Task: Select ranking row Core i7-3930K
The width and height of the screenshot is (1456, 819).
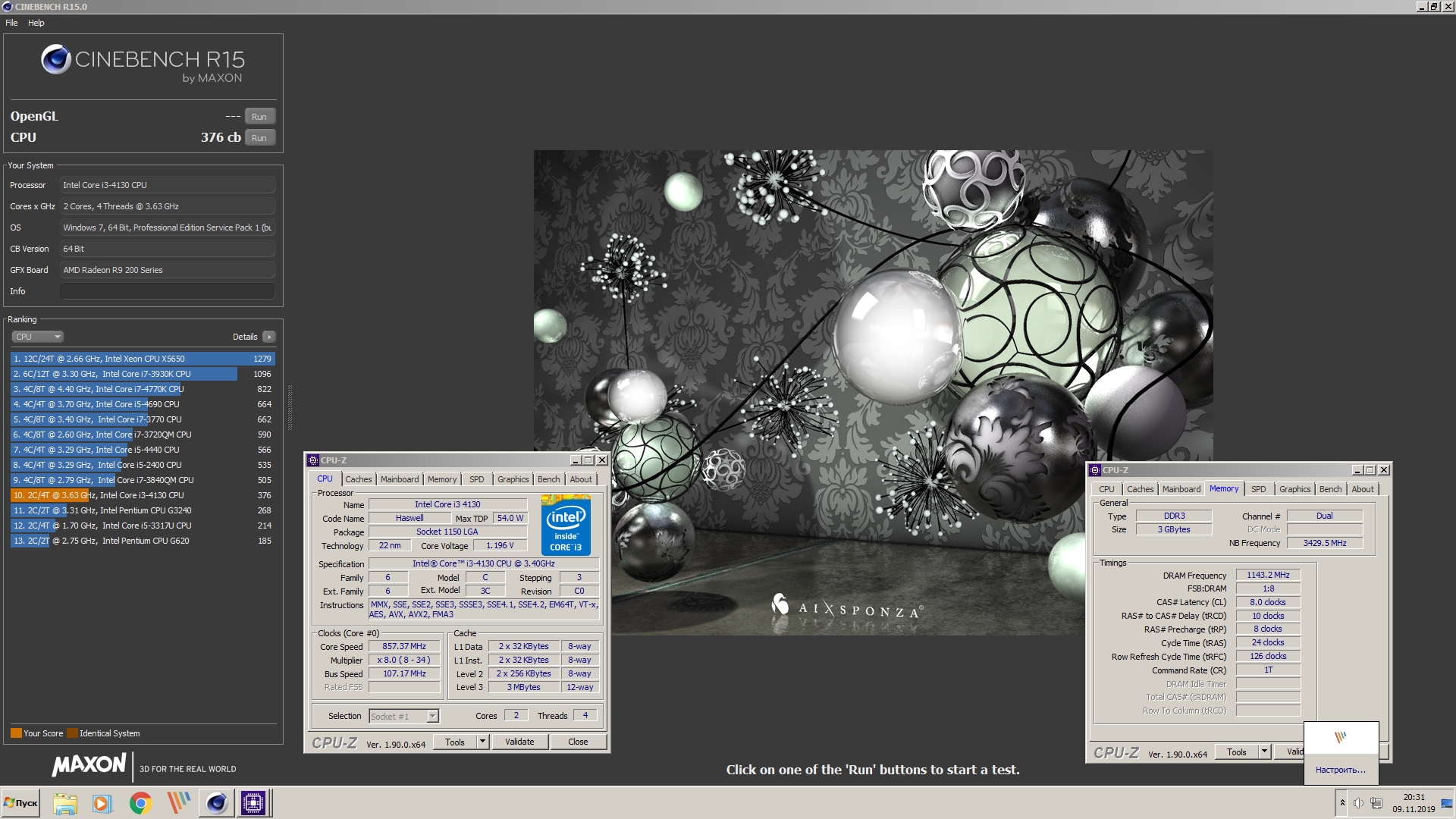Action: tap(143, 374)
